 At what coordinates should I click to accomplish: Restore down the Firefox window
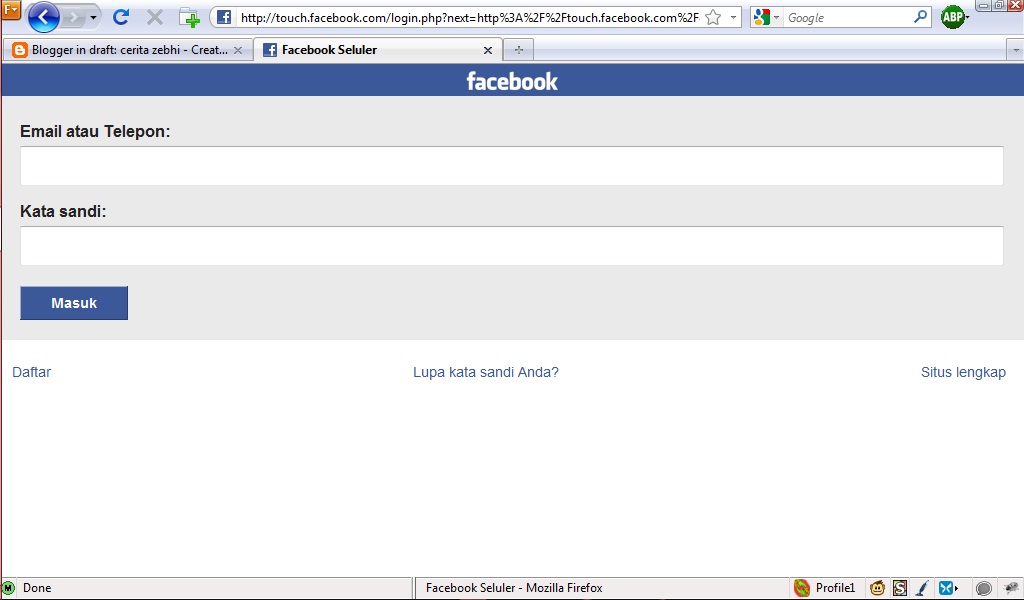point(999,5)
